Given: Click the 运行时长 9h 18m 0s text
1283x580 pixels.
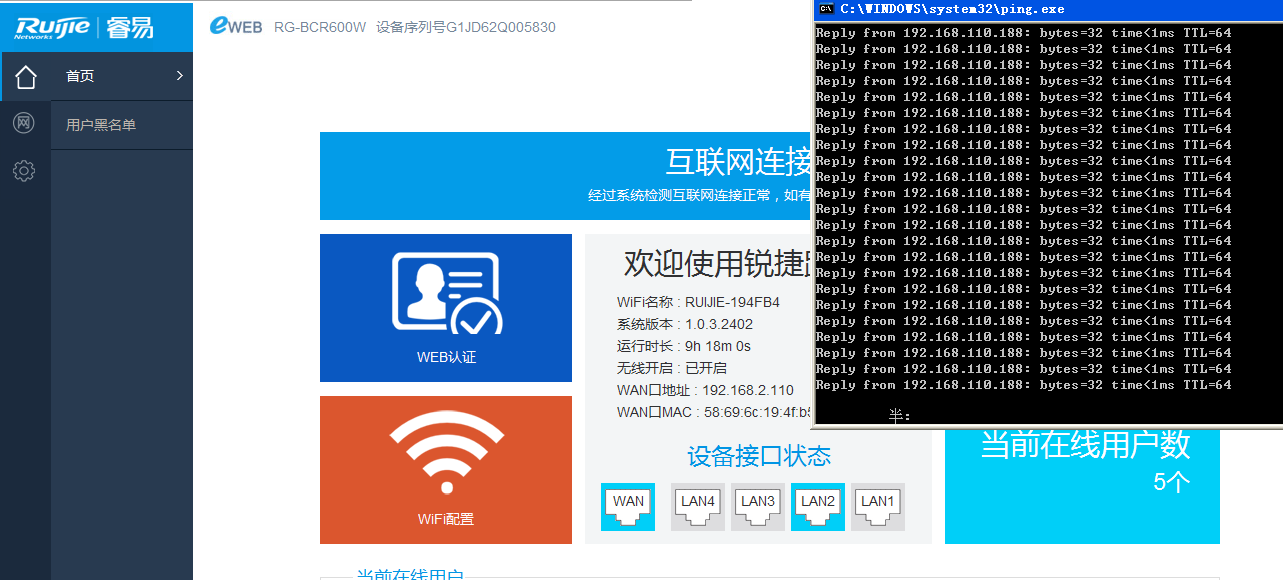Looking at the screenshot, I should tap(684, 346).
